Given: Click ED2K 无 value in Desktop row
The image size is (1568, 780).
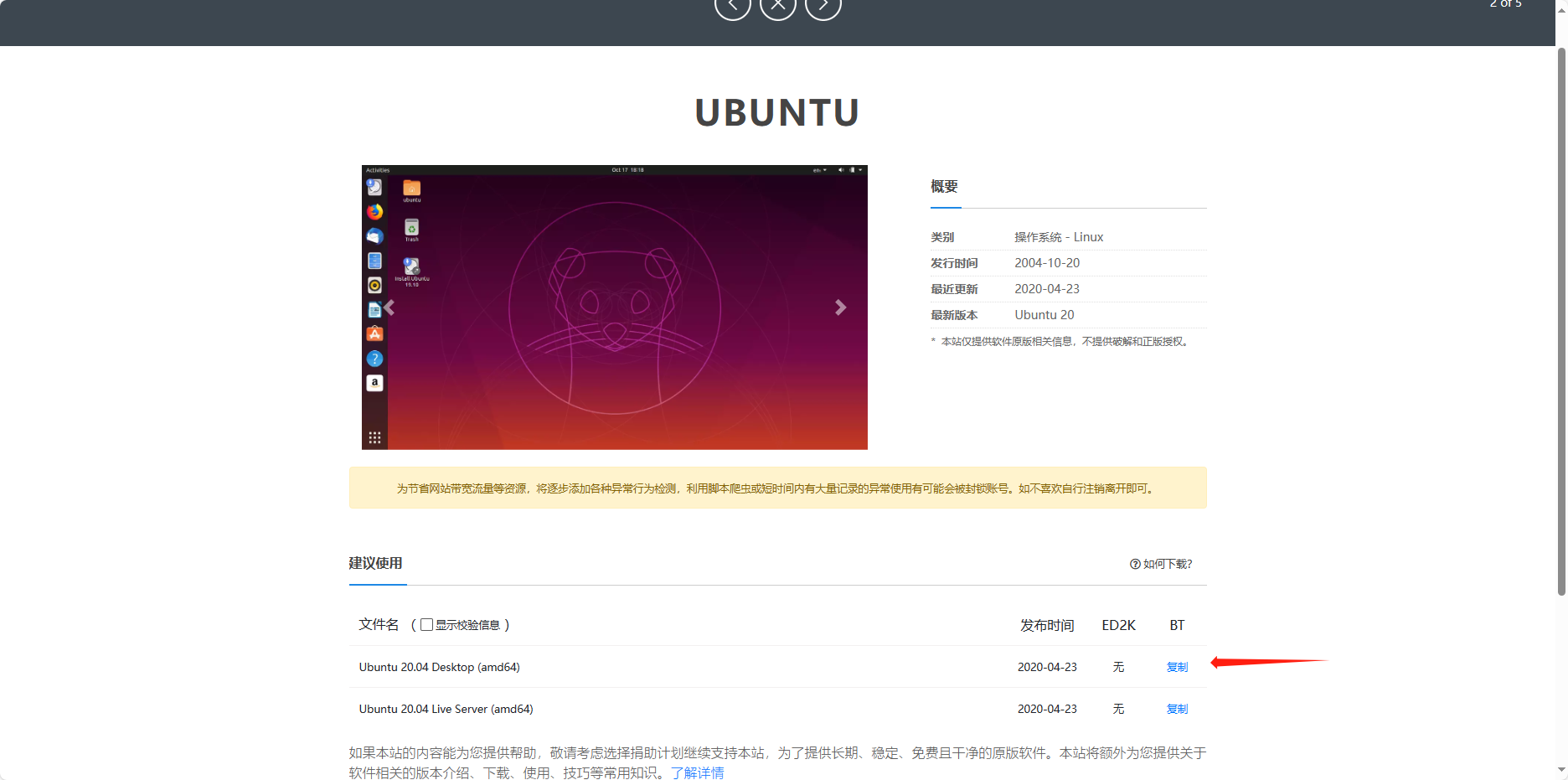Looking at the screenshot, I should 1118,667.
